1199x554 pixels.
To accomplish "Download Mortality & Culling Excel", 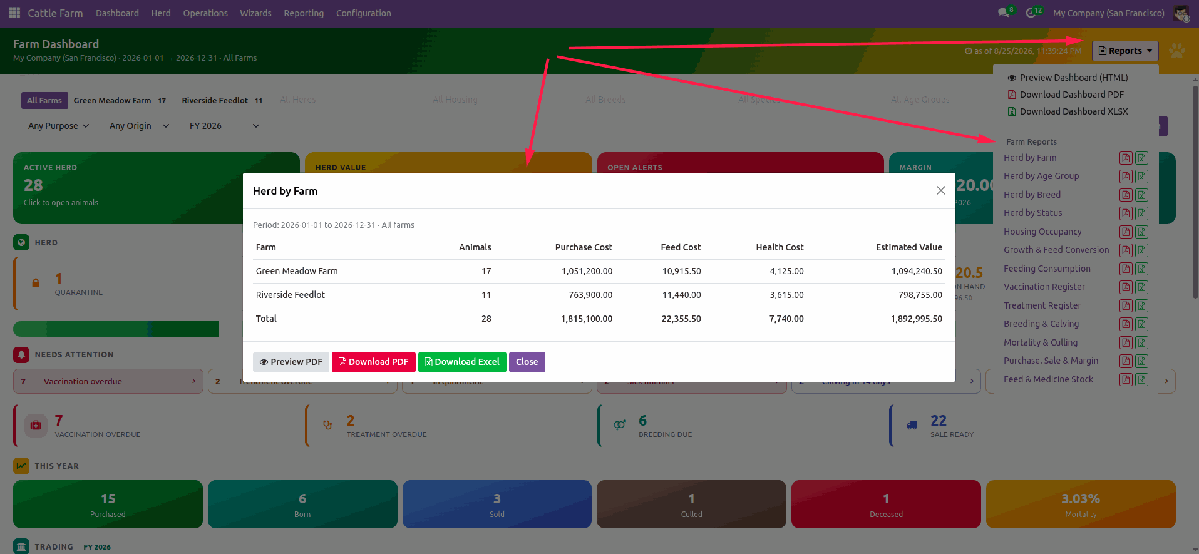I will pos(1142,342).
